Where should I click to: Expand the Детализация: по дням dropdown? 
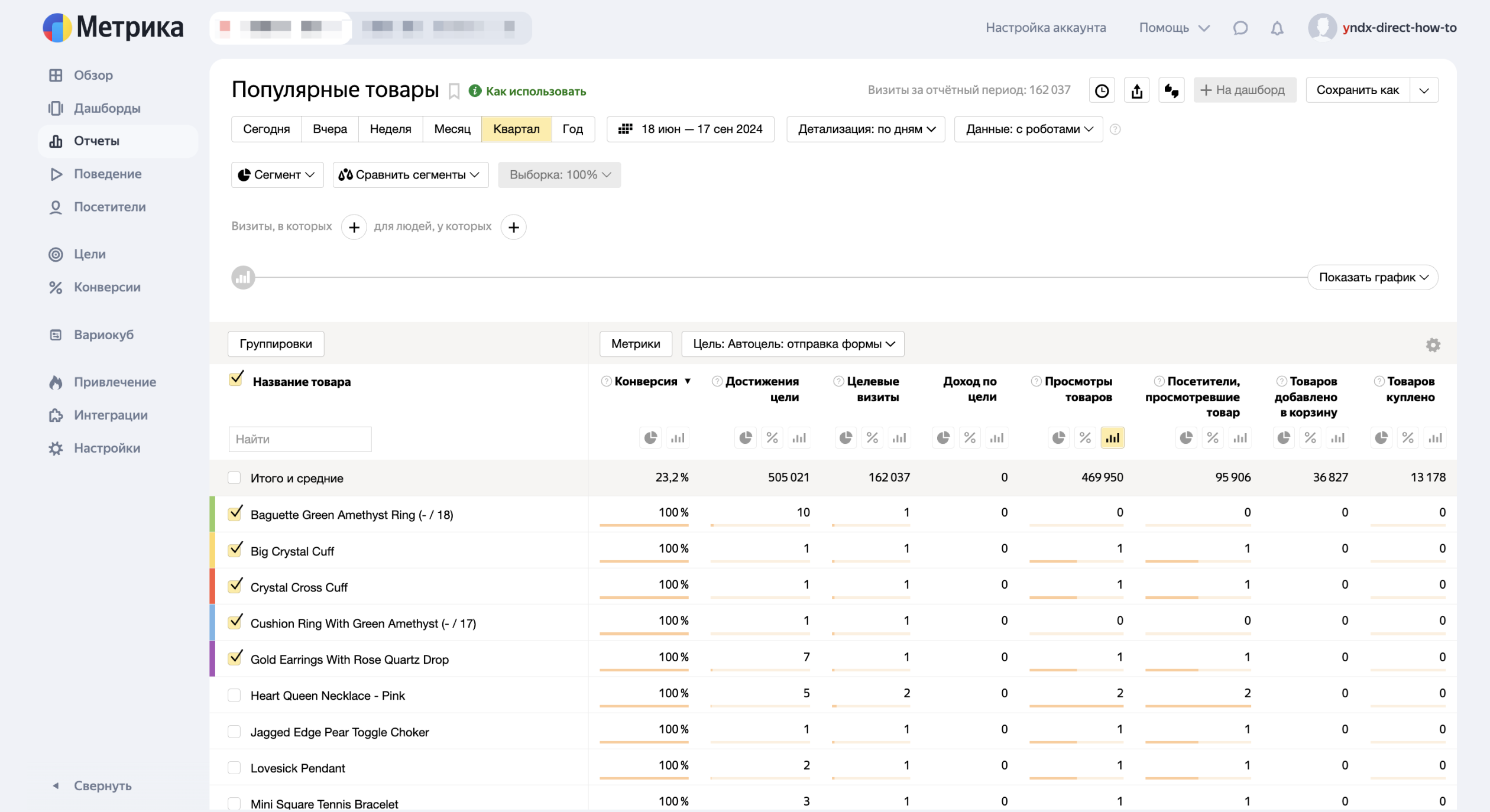click(x=866, y=129)
